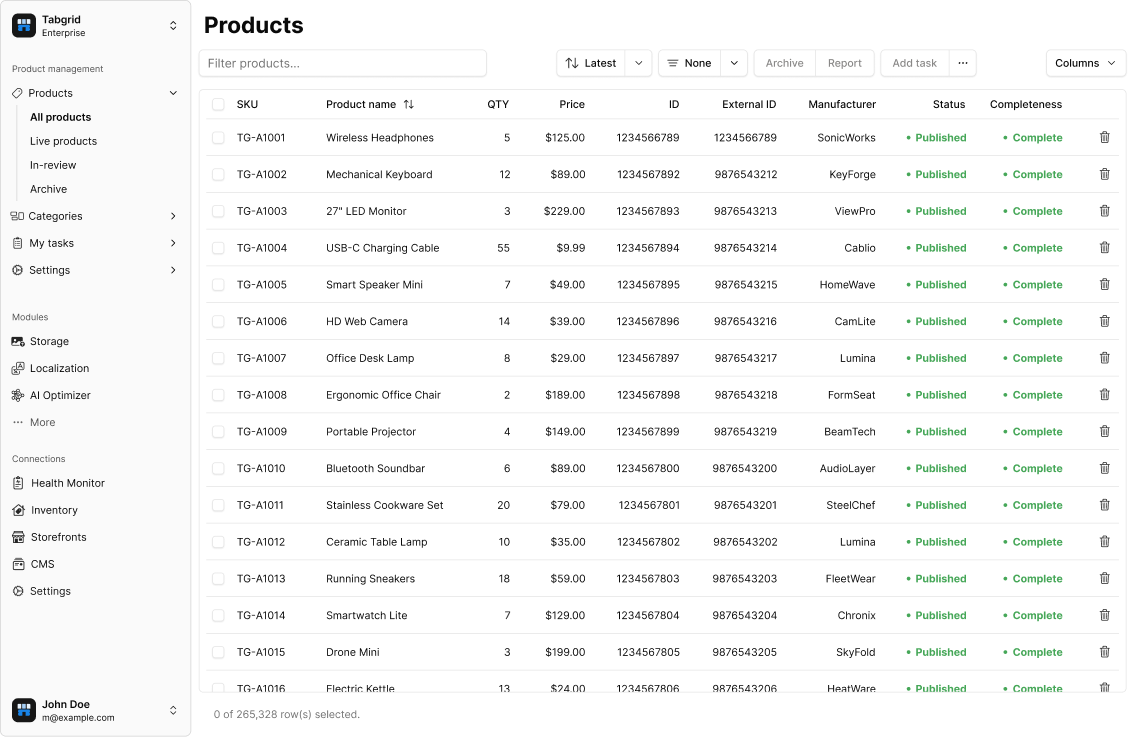Check the checkbox for product TG-A1003
This screenshot has height=737, width=1134.
click(218, 211)
